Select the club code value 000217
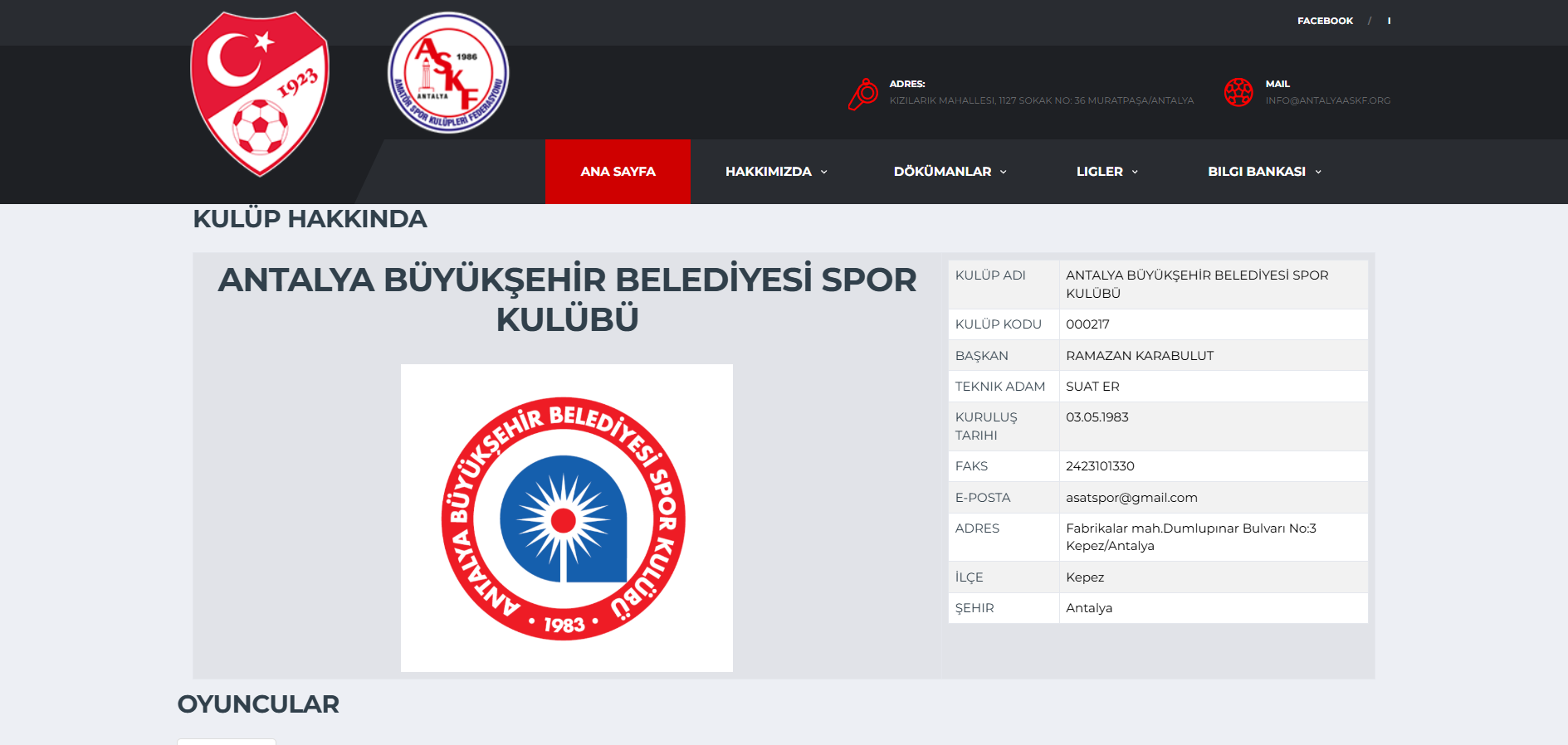 [x=1087, y=324]
